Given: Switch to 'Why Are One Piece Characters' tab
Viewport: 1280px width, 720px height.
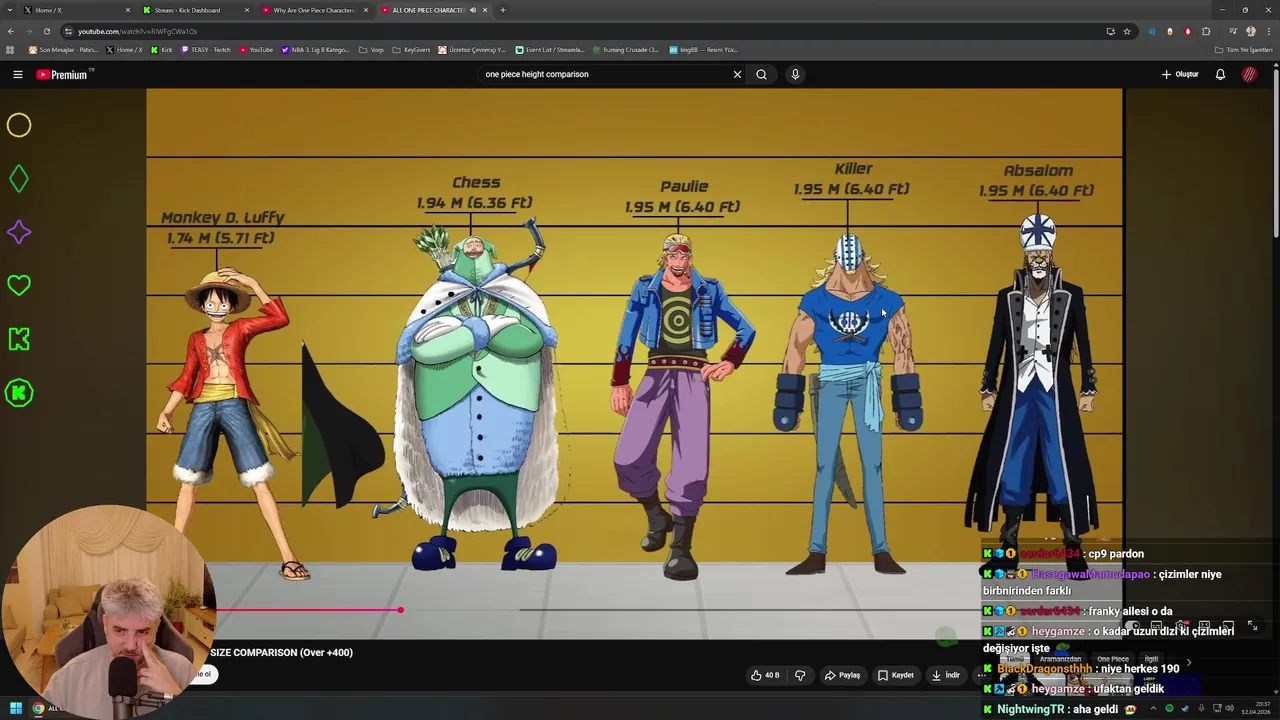Looking at the screenshot, I should click(312, 10).
